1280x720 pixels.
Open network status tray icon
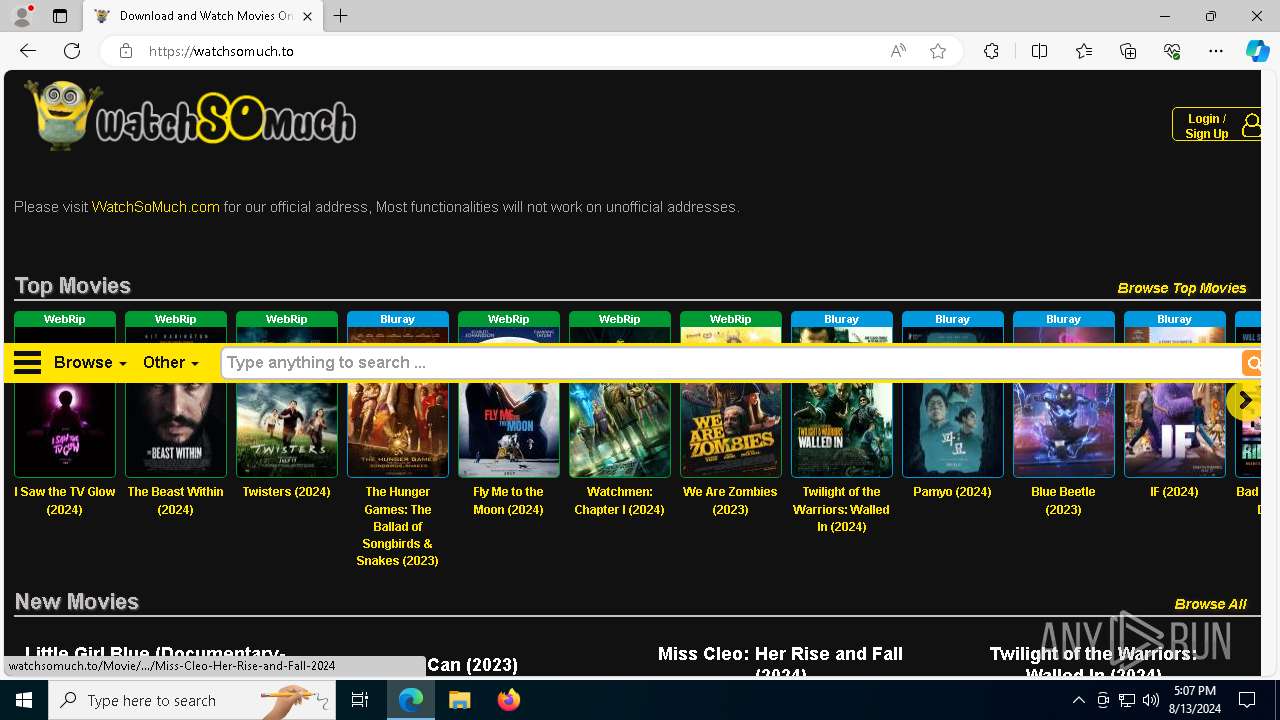[x=1127, y=700]
